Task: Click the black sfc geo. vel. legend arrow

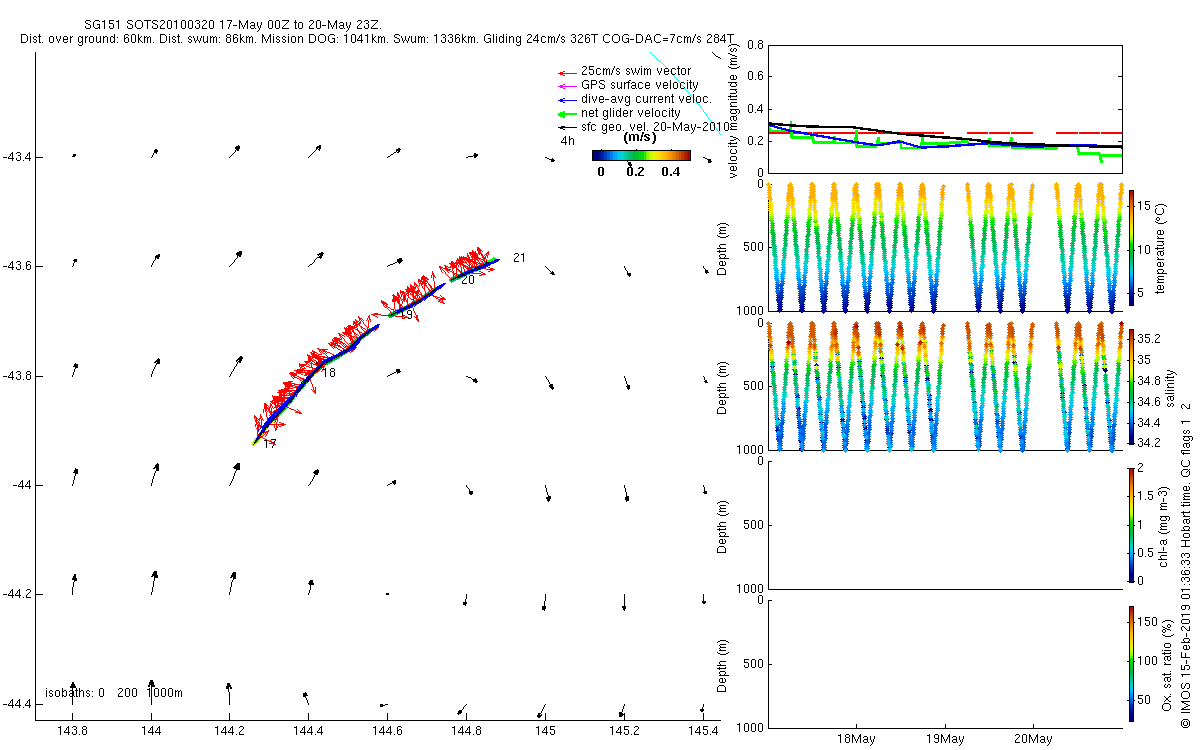Action: pyautogui.click(x=566, y=128)
